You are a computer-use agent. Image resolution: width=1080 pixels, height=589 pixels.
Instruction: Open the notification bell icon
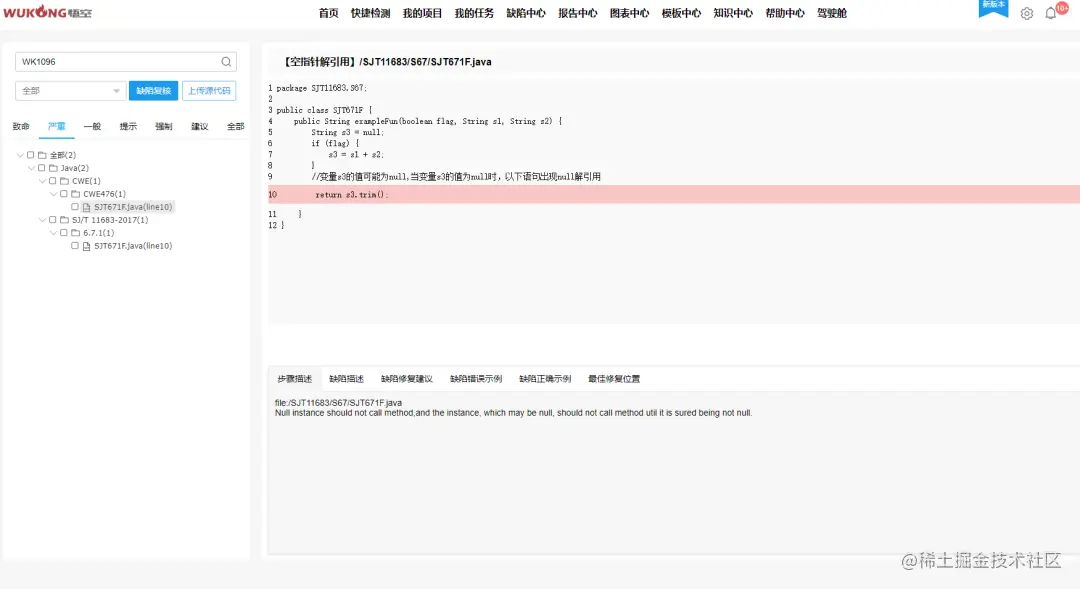(x=1050, y=13)
